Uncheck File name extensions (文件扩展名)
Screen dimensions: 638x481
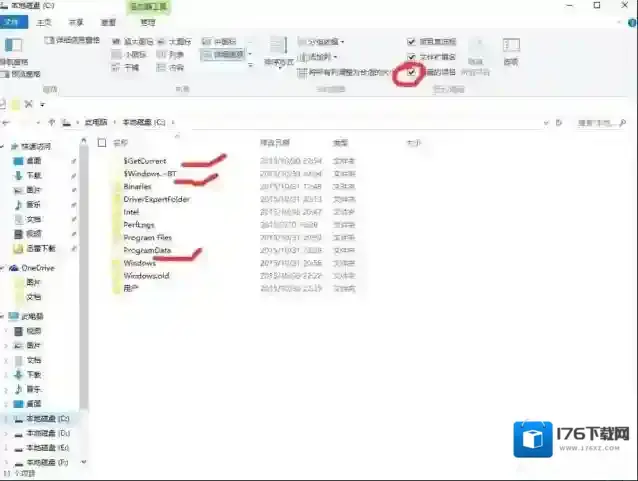pyautogui.click(x=411, y=57)
